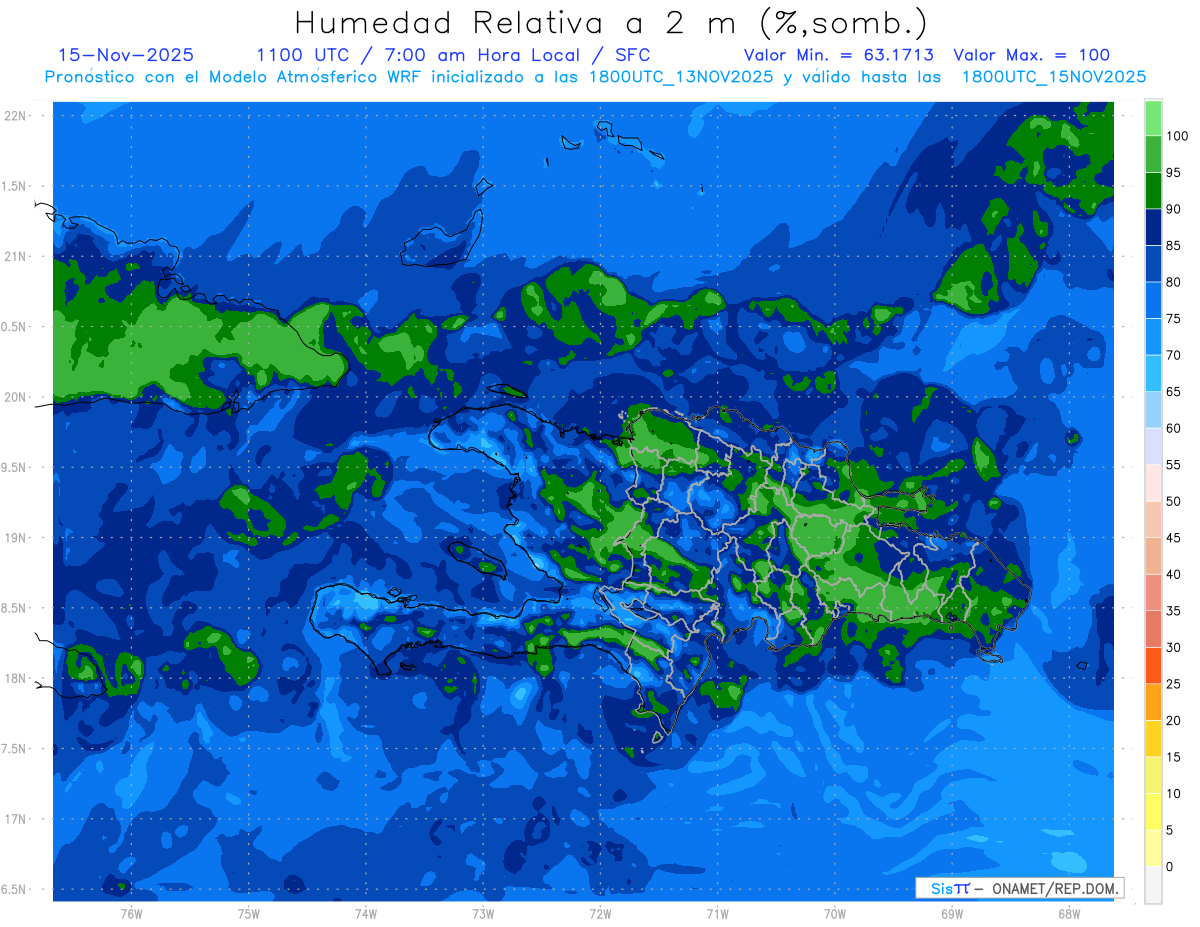The width and height of the screenshot is (1200, 927).
Task: Click the pale pink 50–55 legend swatch
Action: click(1153, 483)
